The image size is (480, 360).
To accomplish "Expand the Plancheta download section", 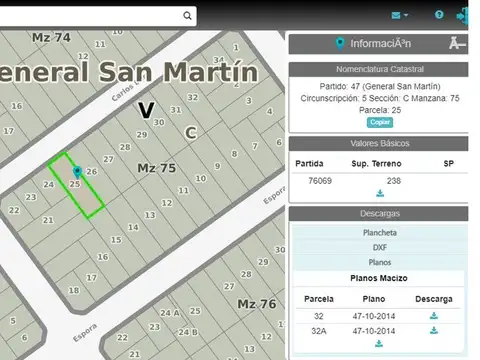I will pyautogui.click(x=380, y=233).
